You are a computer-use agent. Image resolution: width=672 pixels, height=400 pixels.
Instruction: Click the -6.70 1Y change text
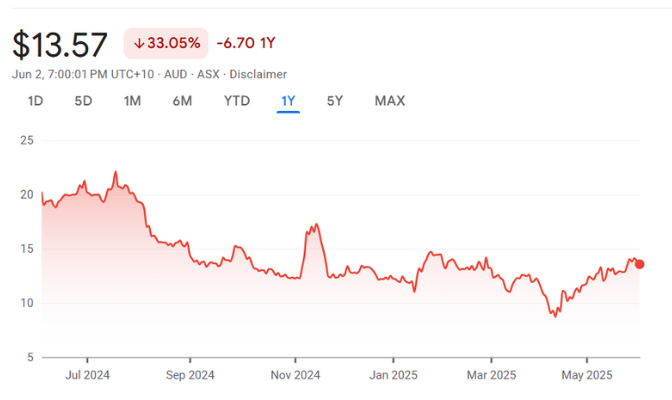tap(246, 43)
